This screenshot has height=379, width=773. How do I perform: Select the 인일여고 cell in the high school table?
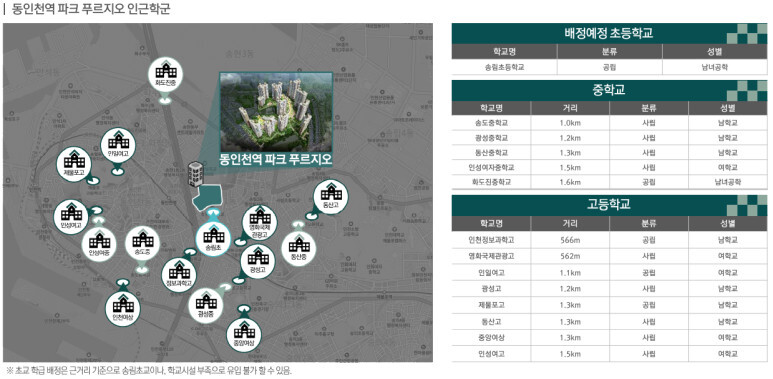pyautogui.click(x=491, y=273)
